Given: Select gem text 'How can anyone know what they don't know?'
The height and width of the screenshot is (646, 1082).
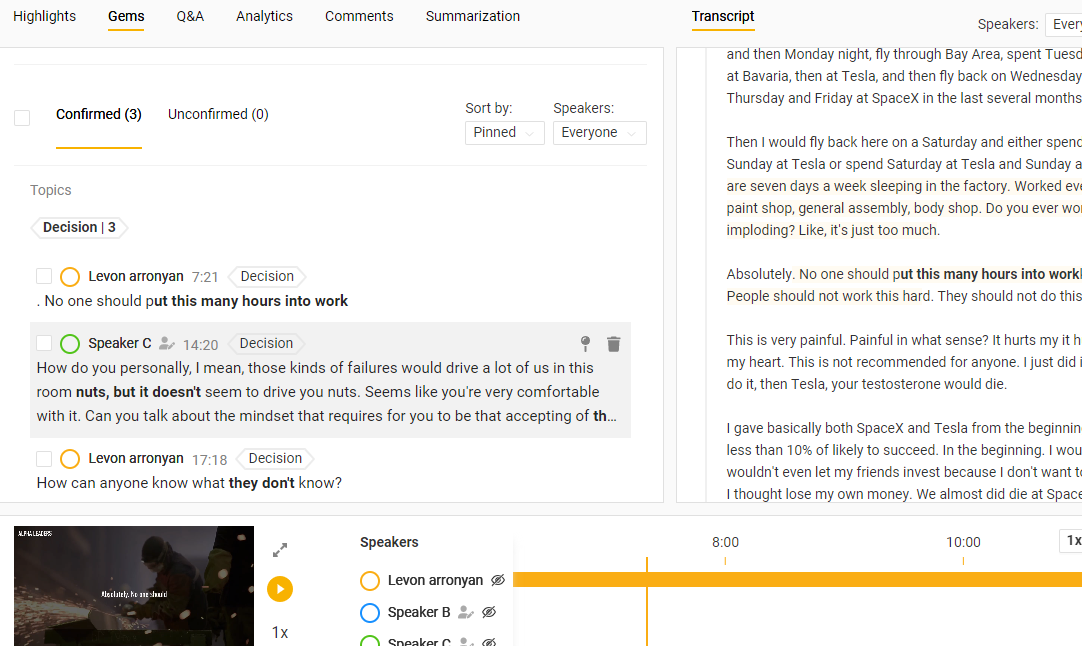Looking at the screenshot, I should click(189, 482).
